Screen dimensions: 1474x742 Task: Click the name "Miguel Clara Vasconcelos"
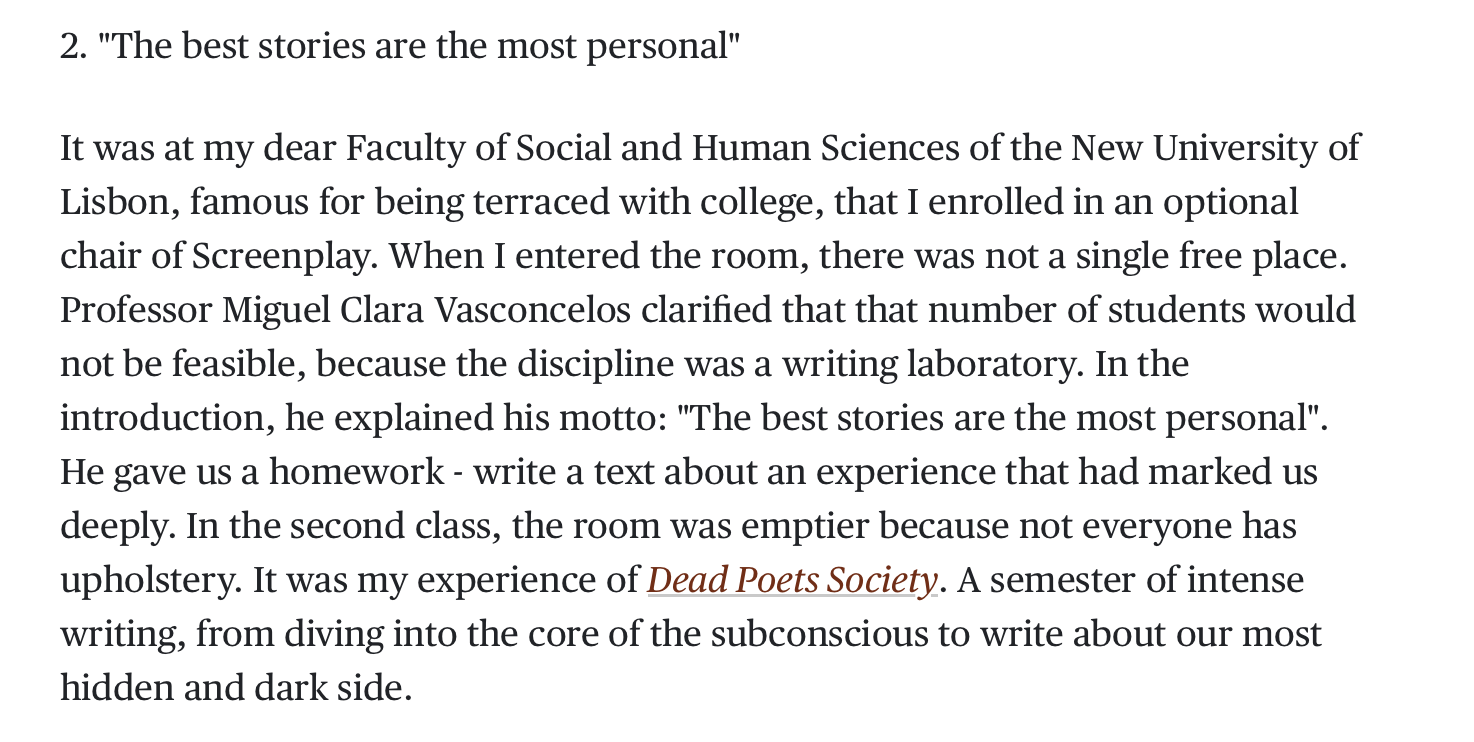[426, 310]
